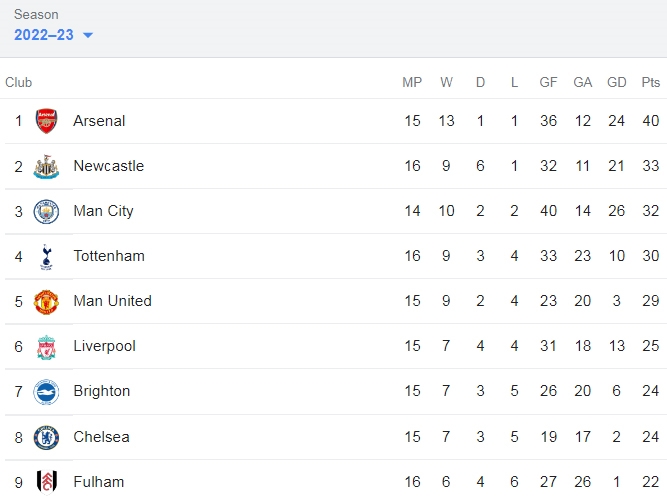The image size is (667, 498).
Task: Click the blue season dropdown arrow
Action: pos(88,35)
